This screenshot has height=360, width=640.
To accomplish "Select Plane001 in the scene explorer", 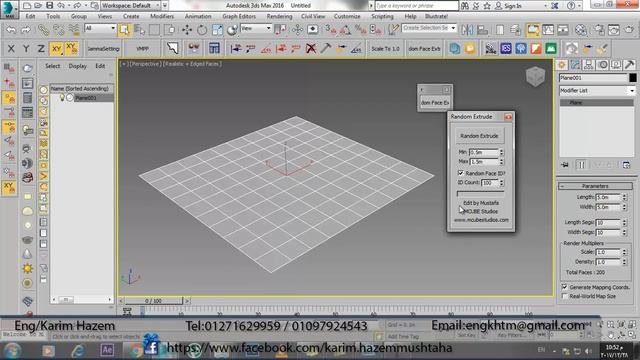I will pos(86,98).
